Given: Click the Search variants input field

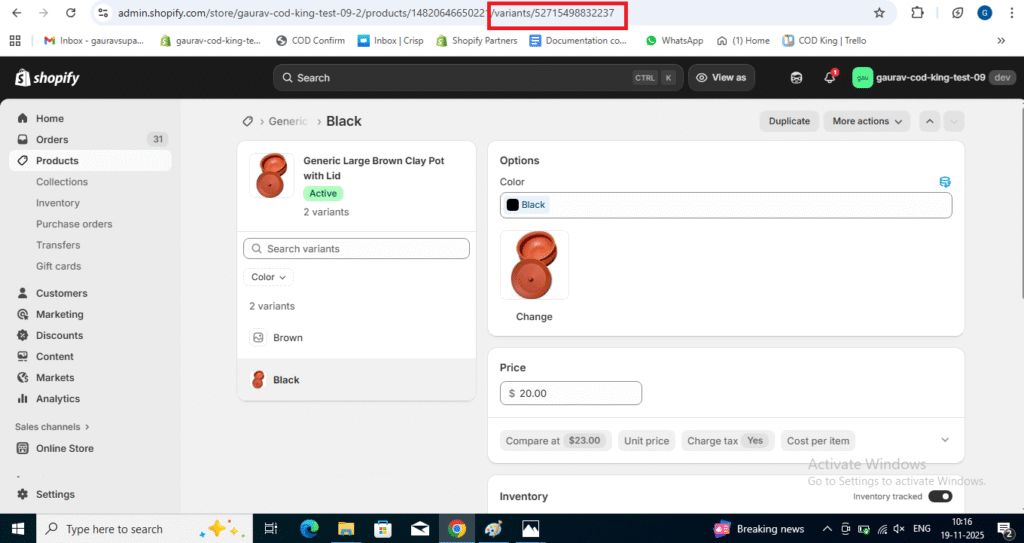Looking at the screenshot, I should point(356,248).
